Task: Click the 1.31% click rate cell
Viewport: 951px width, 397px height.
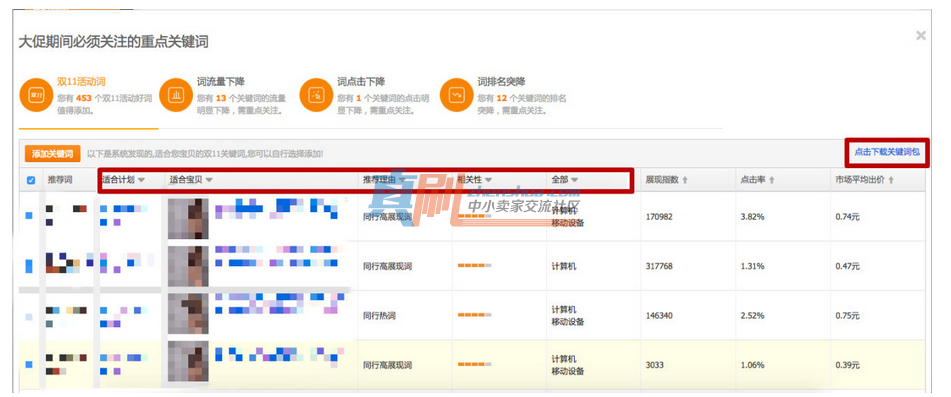Action: tap(753, 266)
